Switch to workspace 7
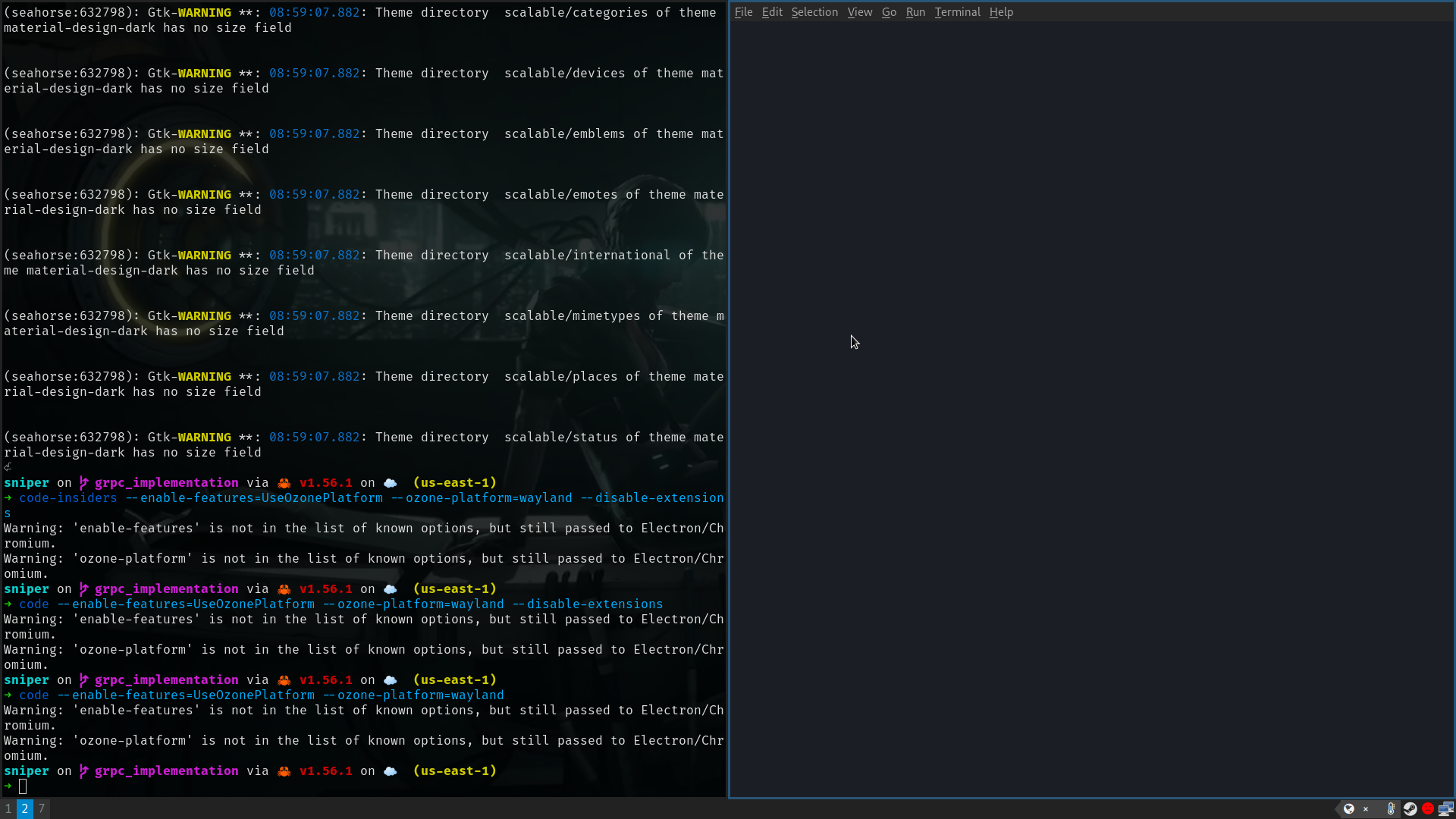The image size is (1456, 819). 42,808
